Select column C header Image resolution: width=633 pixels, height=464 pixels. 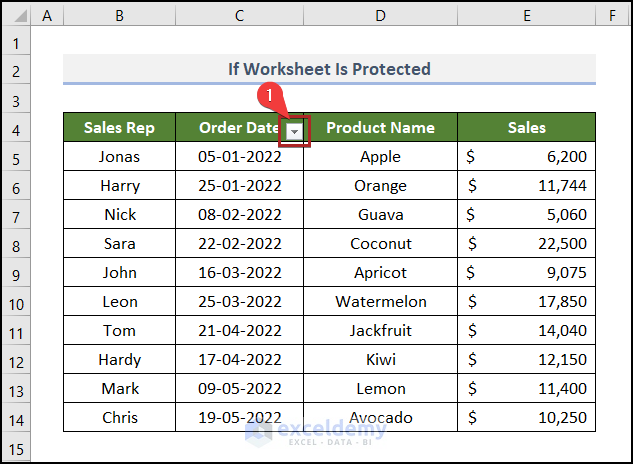(239, 15)
